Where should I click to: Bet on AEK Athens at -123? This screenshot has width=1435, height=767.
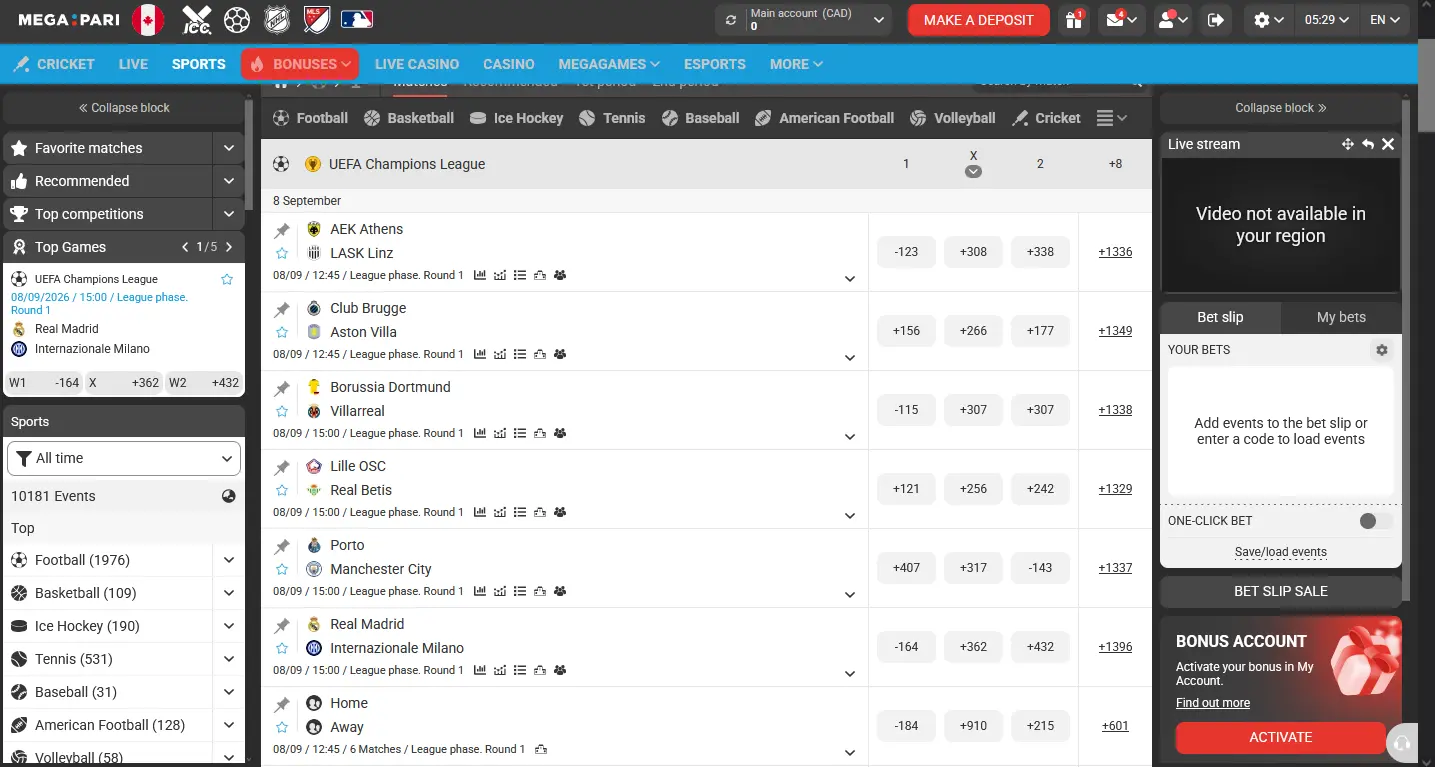click(906, 252)
